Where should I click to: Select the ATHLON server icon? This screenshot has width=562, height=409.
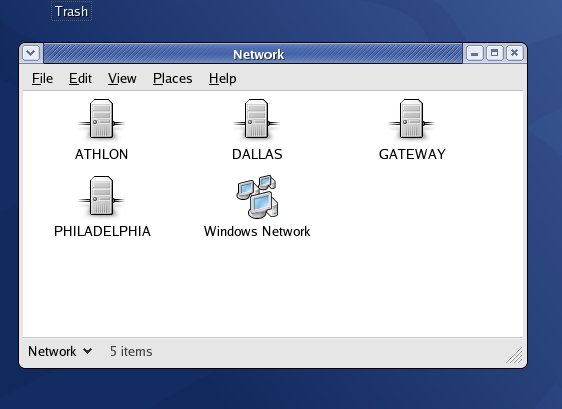click(101, 119)
